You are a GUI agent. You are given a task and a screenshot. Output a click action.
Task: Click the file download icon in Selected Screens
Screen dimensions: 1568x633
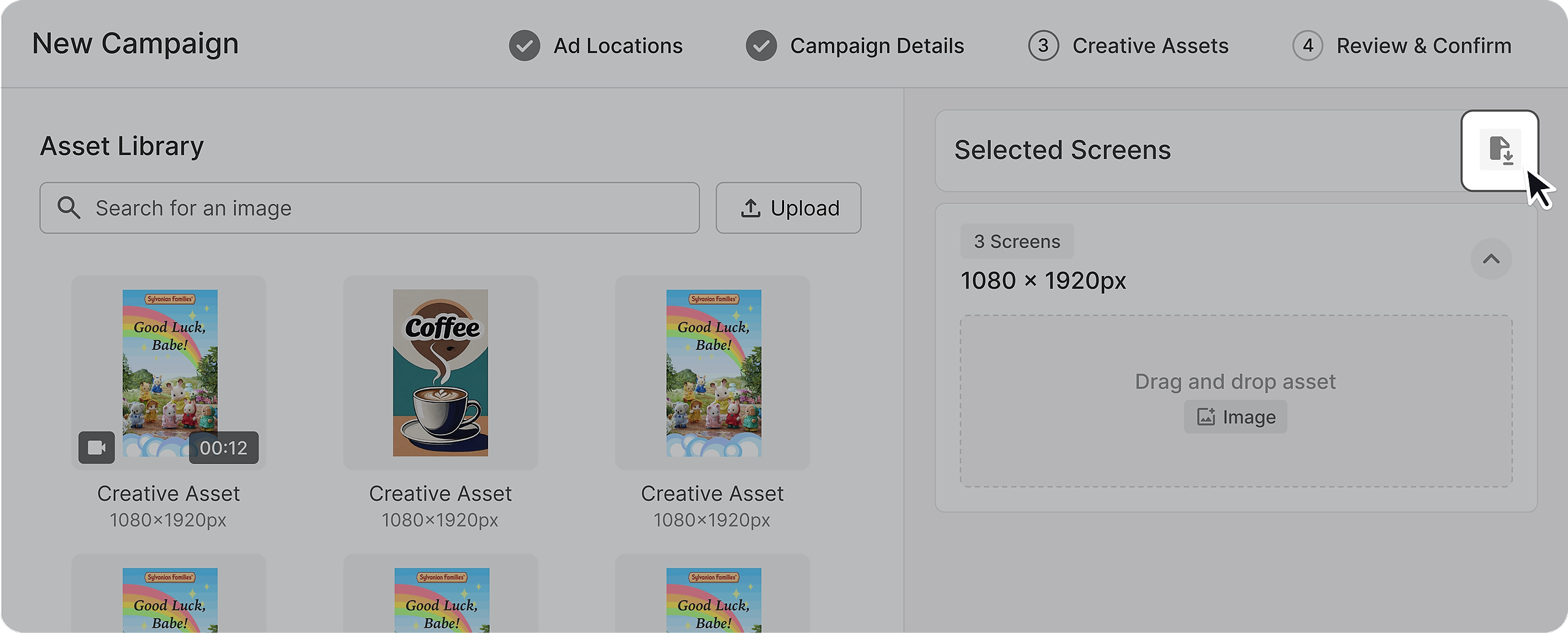pyautogui.click(x=1500, y=150)
